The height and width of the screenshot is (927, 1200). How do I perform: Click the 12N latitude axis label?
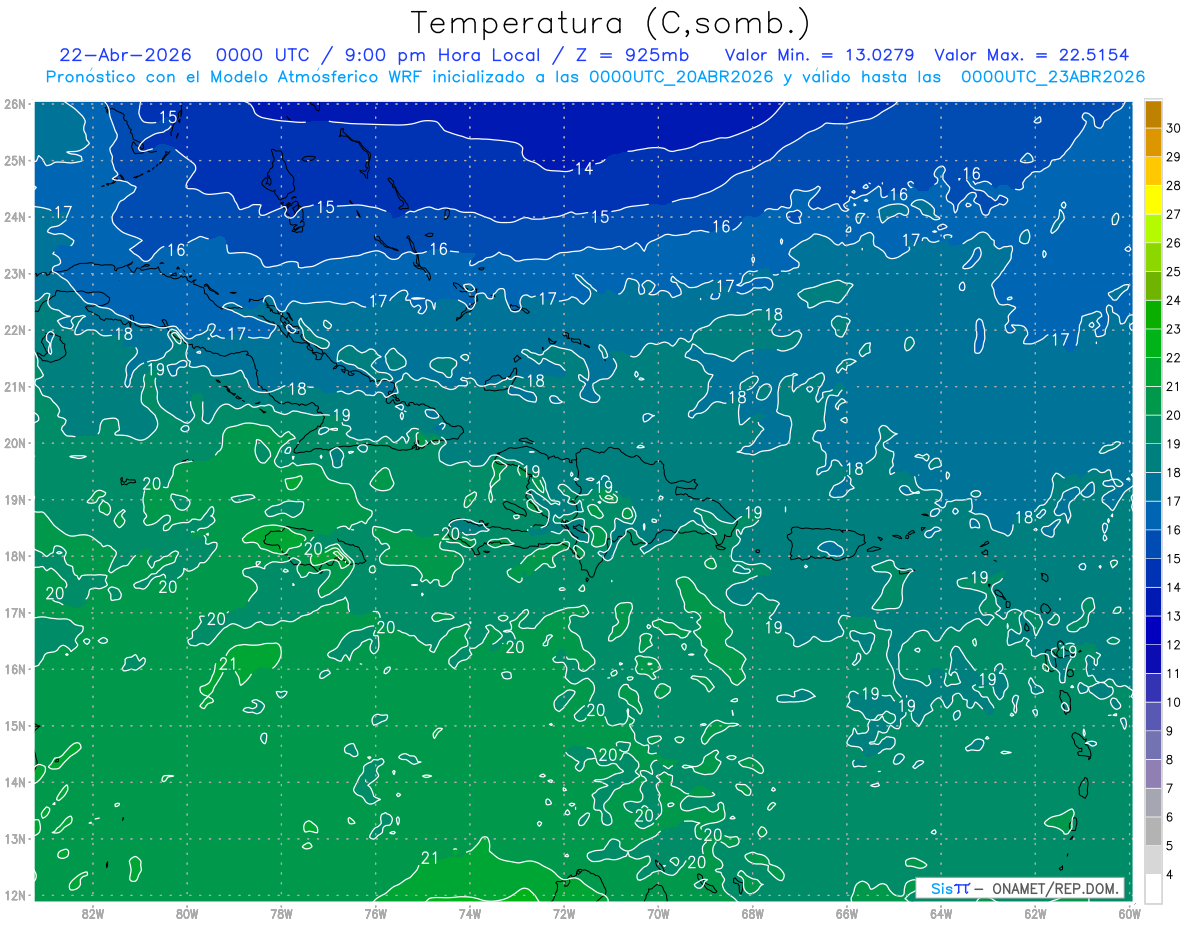14,895
